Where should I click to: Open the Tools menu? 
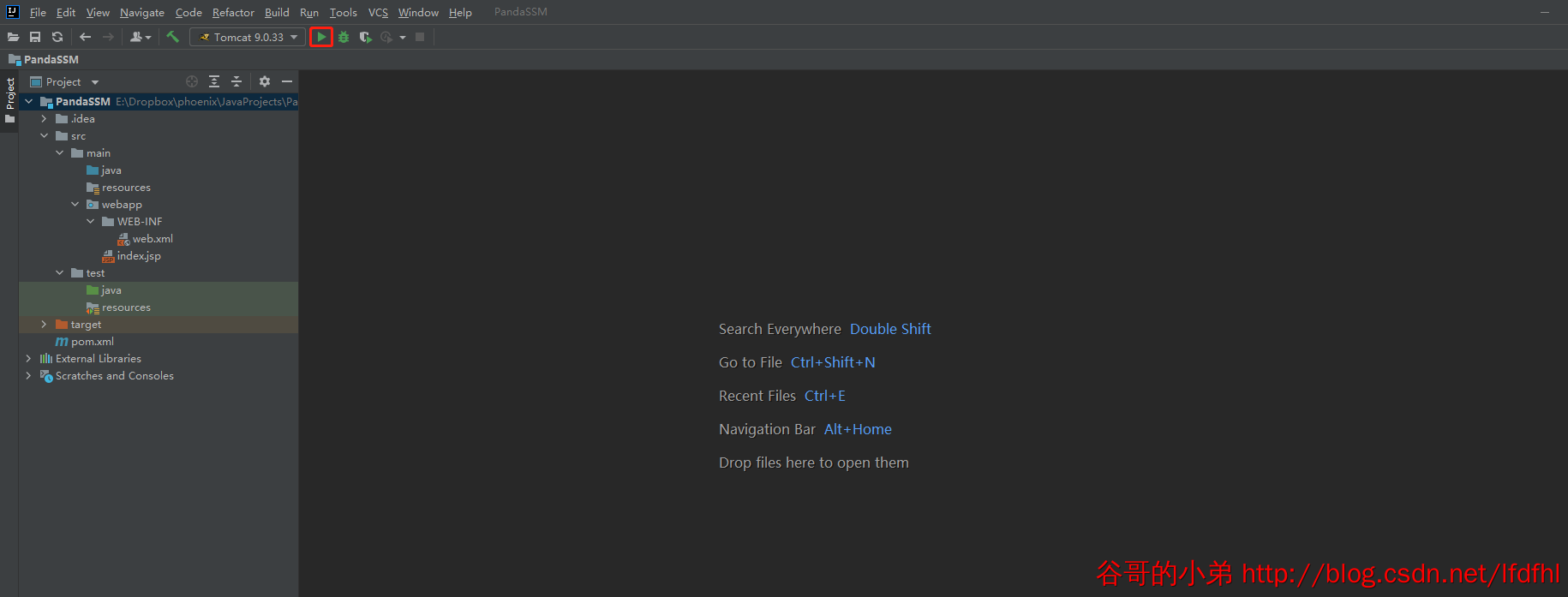coord(343,12)
